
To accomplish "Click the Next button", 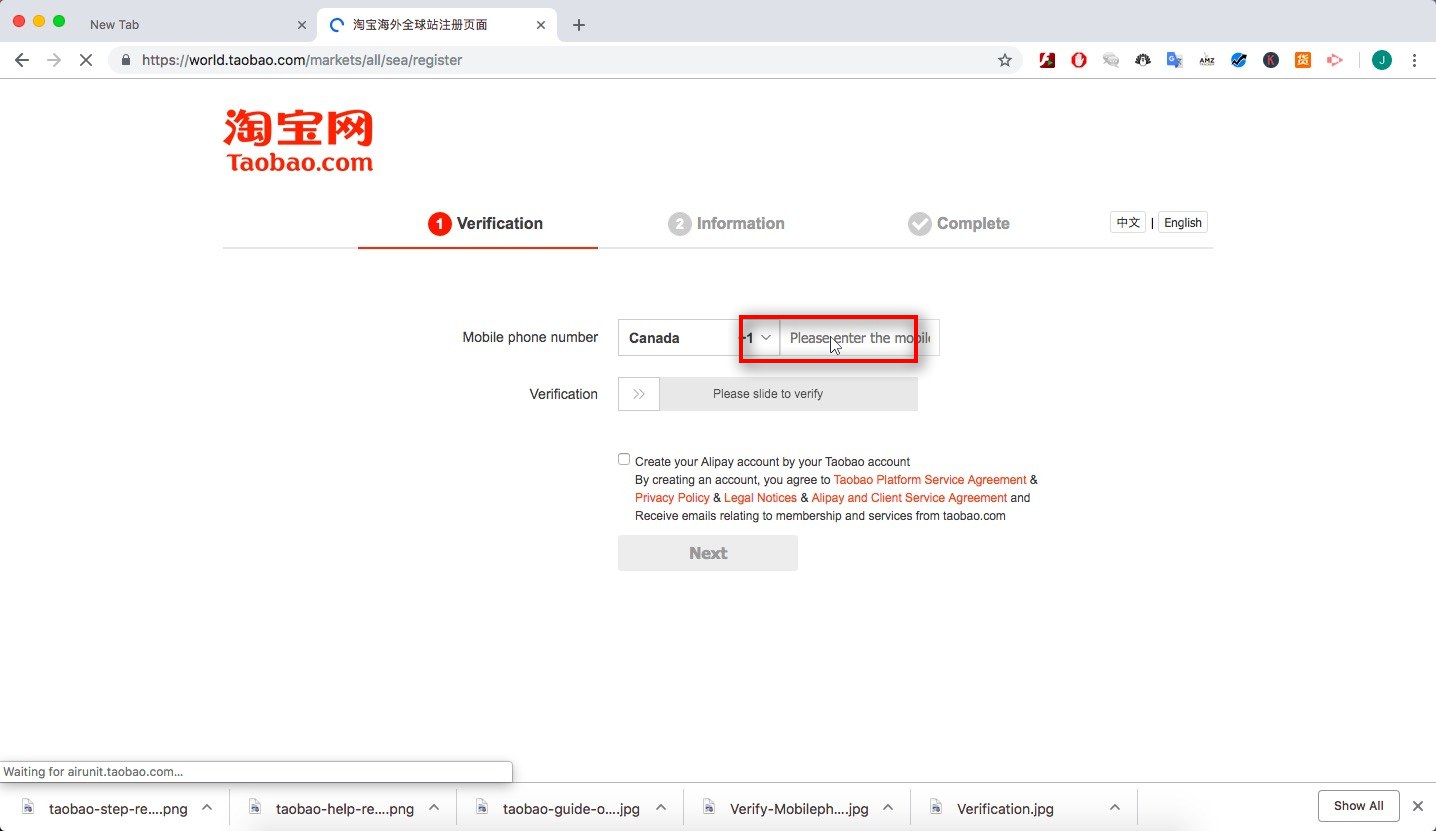I will click(708, 553).
